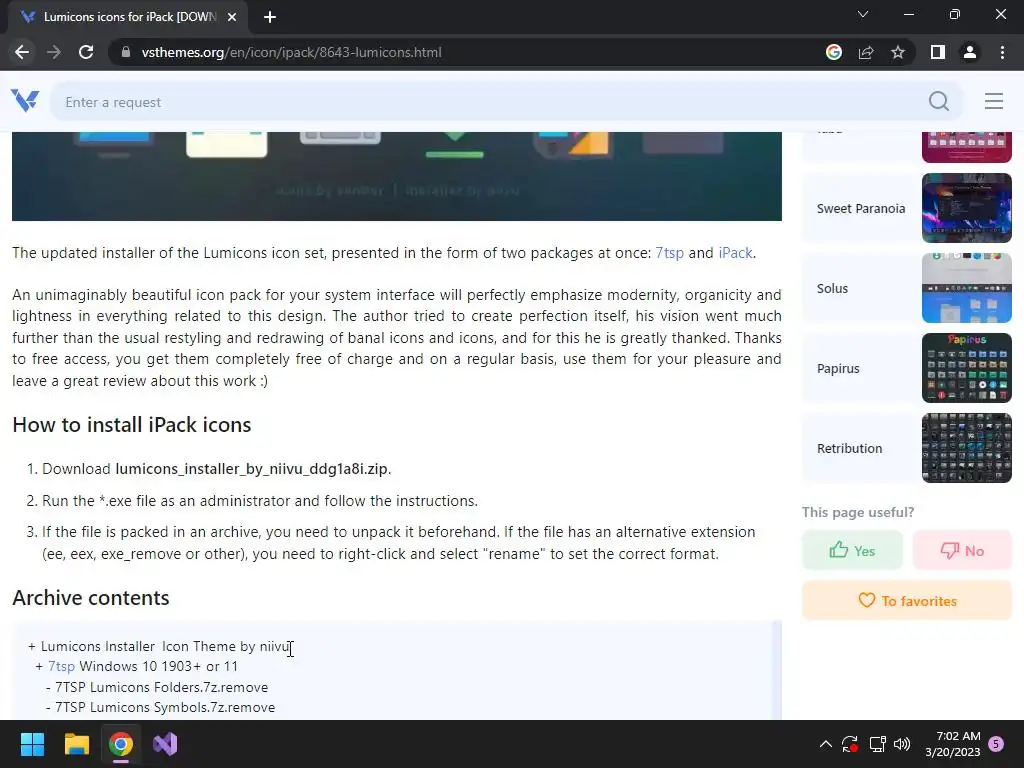Reload the current page
This screenshot has width=1024, height=768.
pyautogui.click(x=86, y=52)
